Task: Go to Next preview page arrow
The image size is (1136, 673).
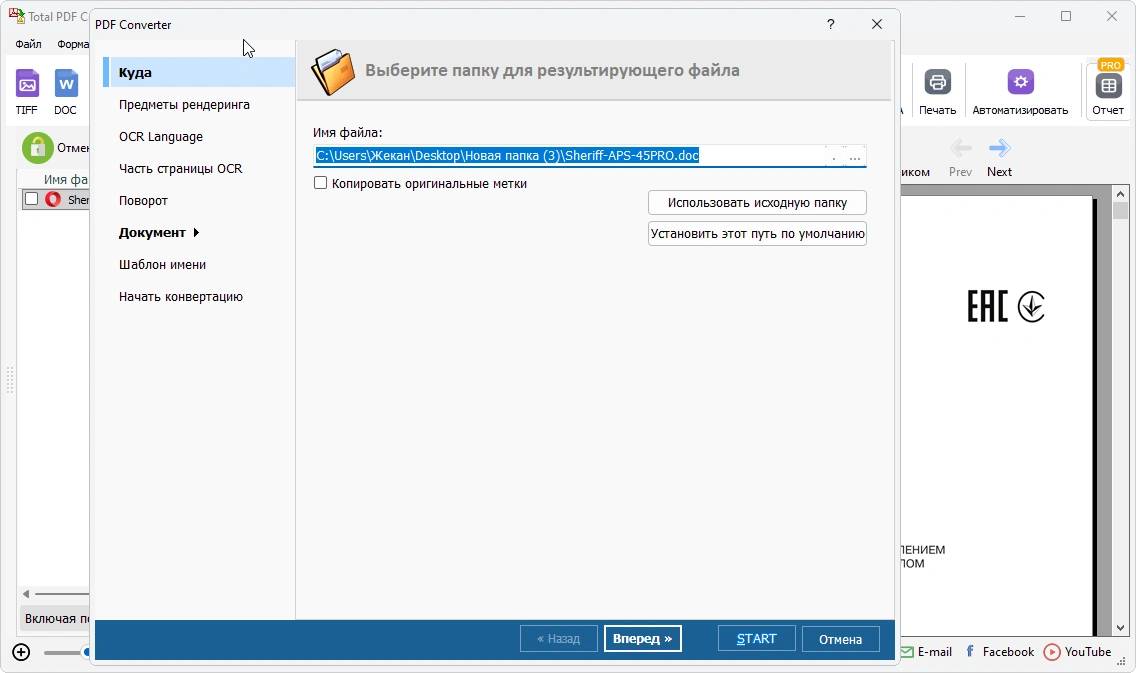Action: (999, 149)
